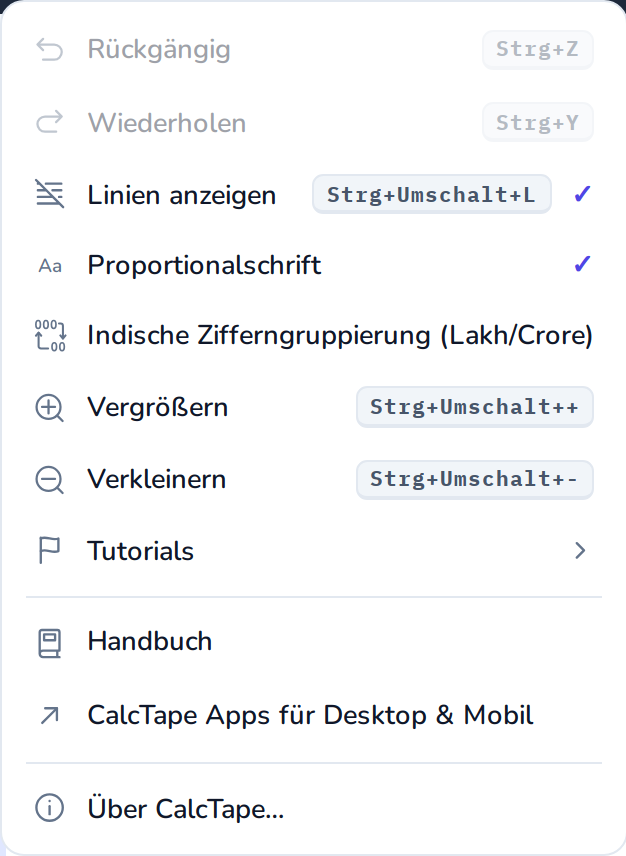Open the Tutorials menu entry
The width and height of the screenshot is (626, 856).
coord(313,550)
